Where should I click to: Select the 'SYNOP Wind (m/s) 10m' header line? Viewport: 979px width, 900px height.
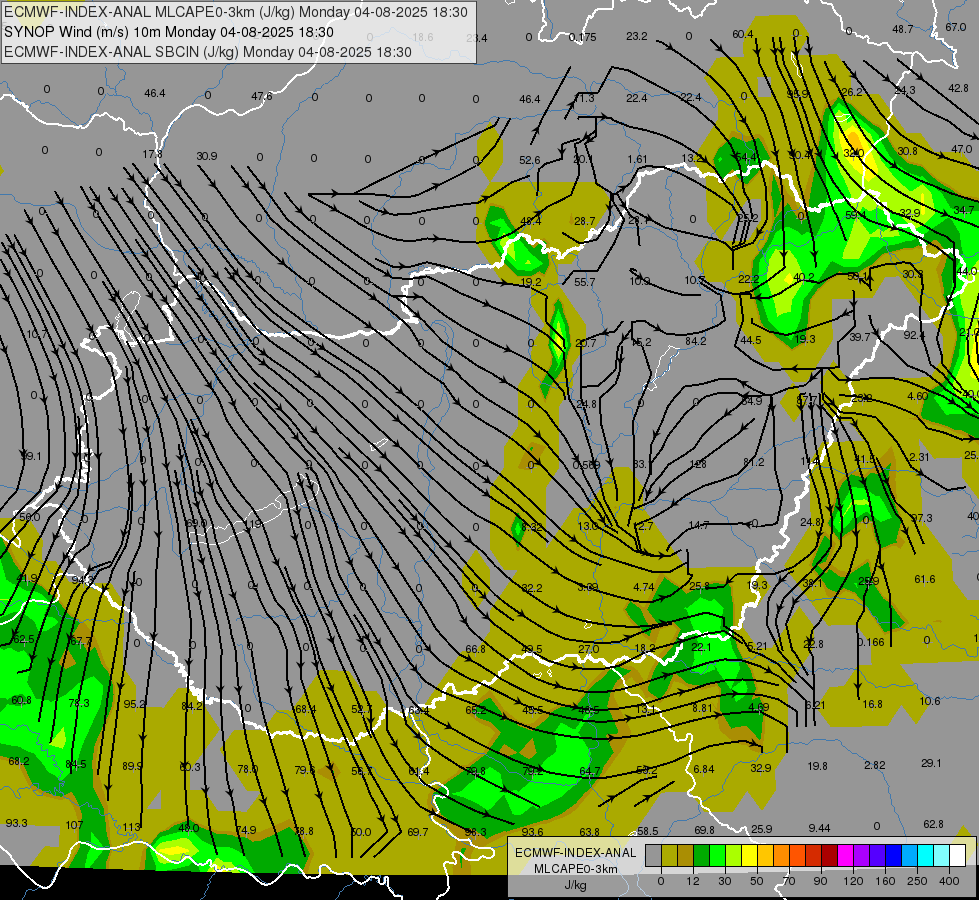click(169, 32)
